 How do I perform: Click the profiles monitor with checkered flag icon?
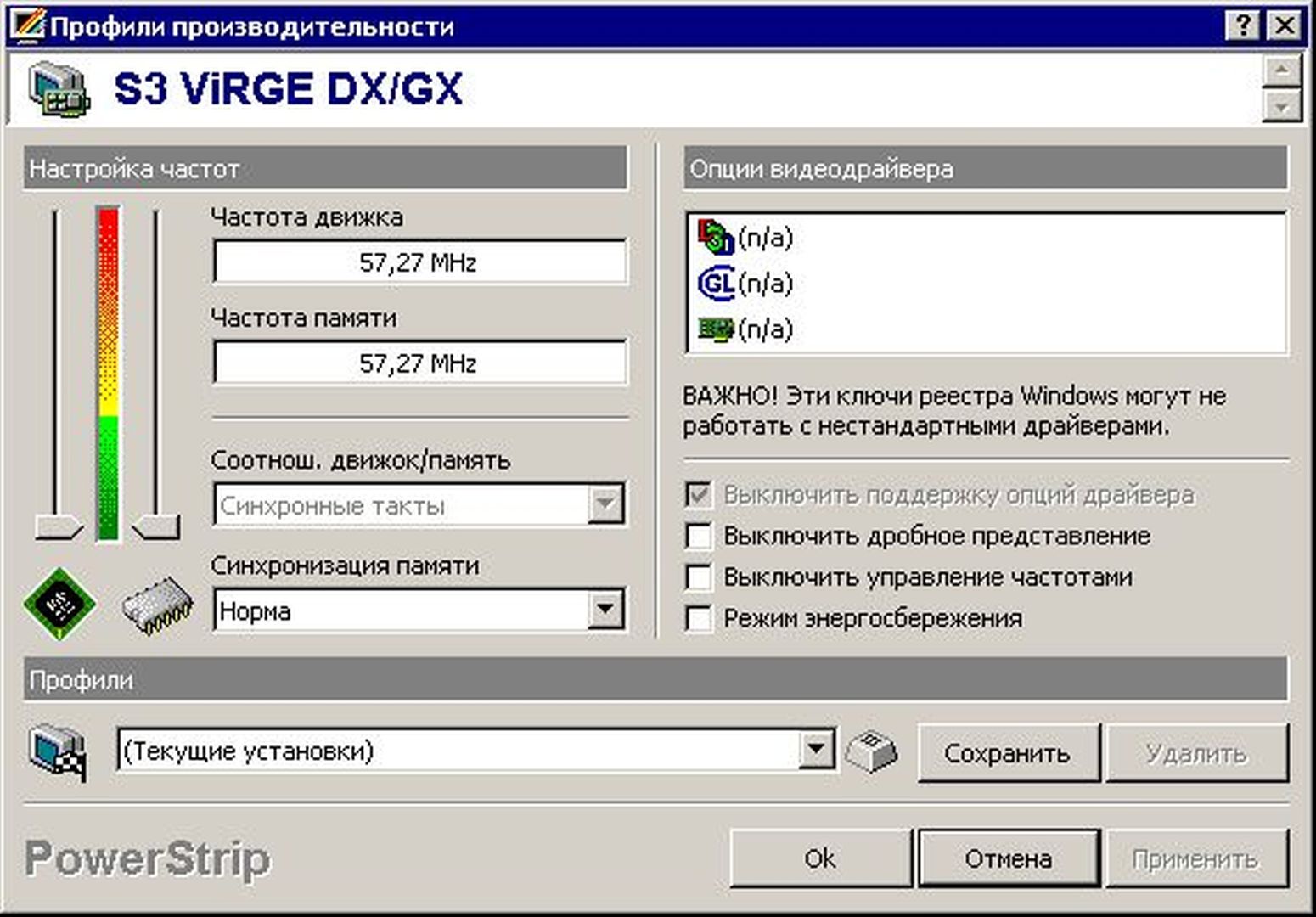click(58, 752)
